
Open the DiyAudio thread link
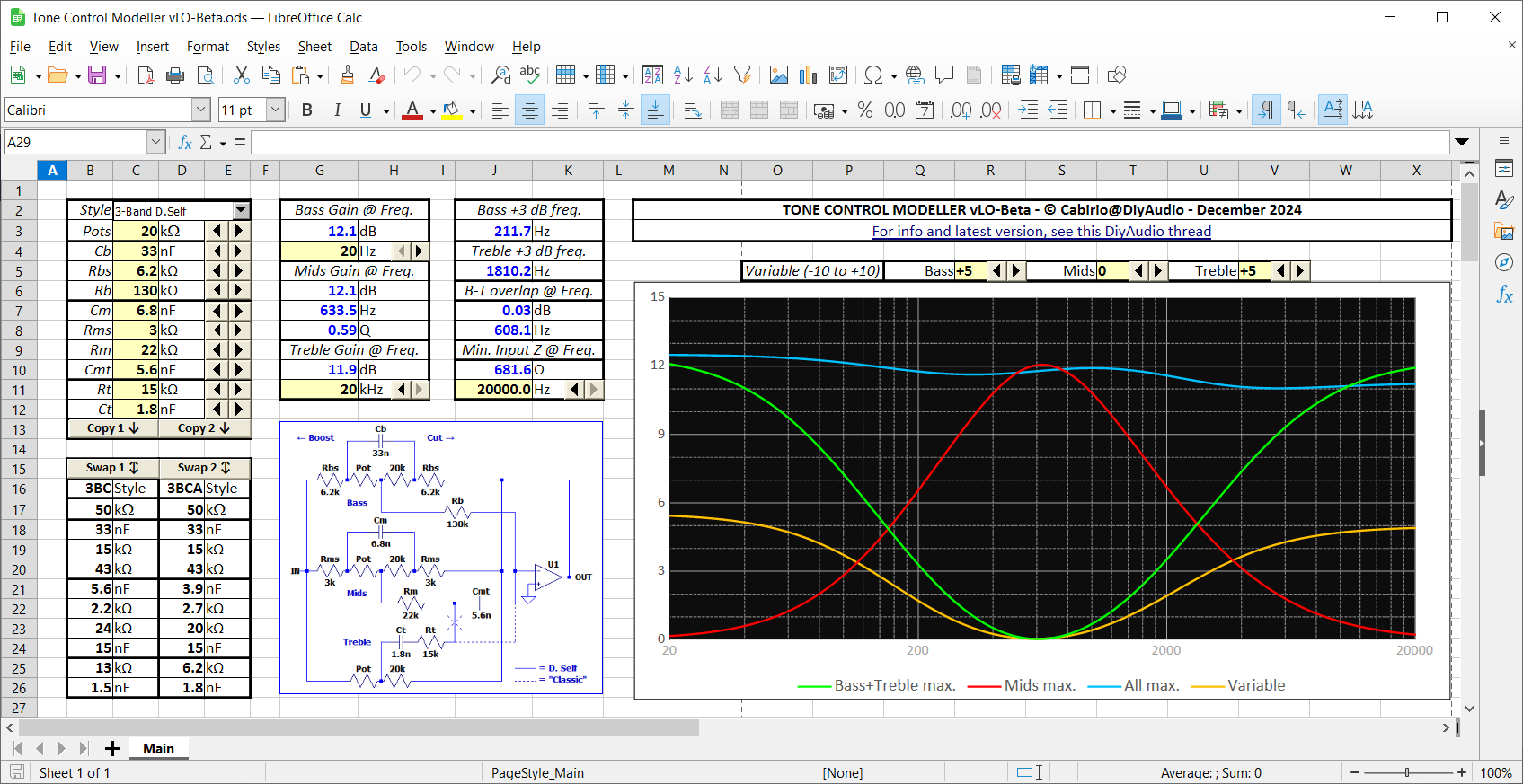pyautogui.click(x=1041, y=231)
